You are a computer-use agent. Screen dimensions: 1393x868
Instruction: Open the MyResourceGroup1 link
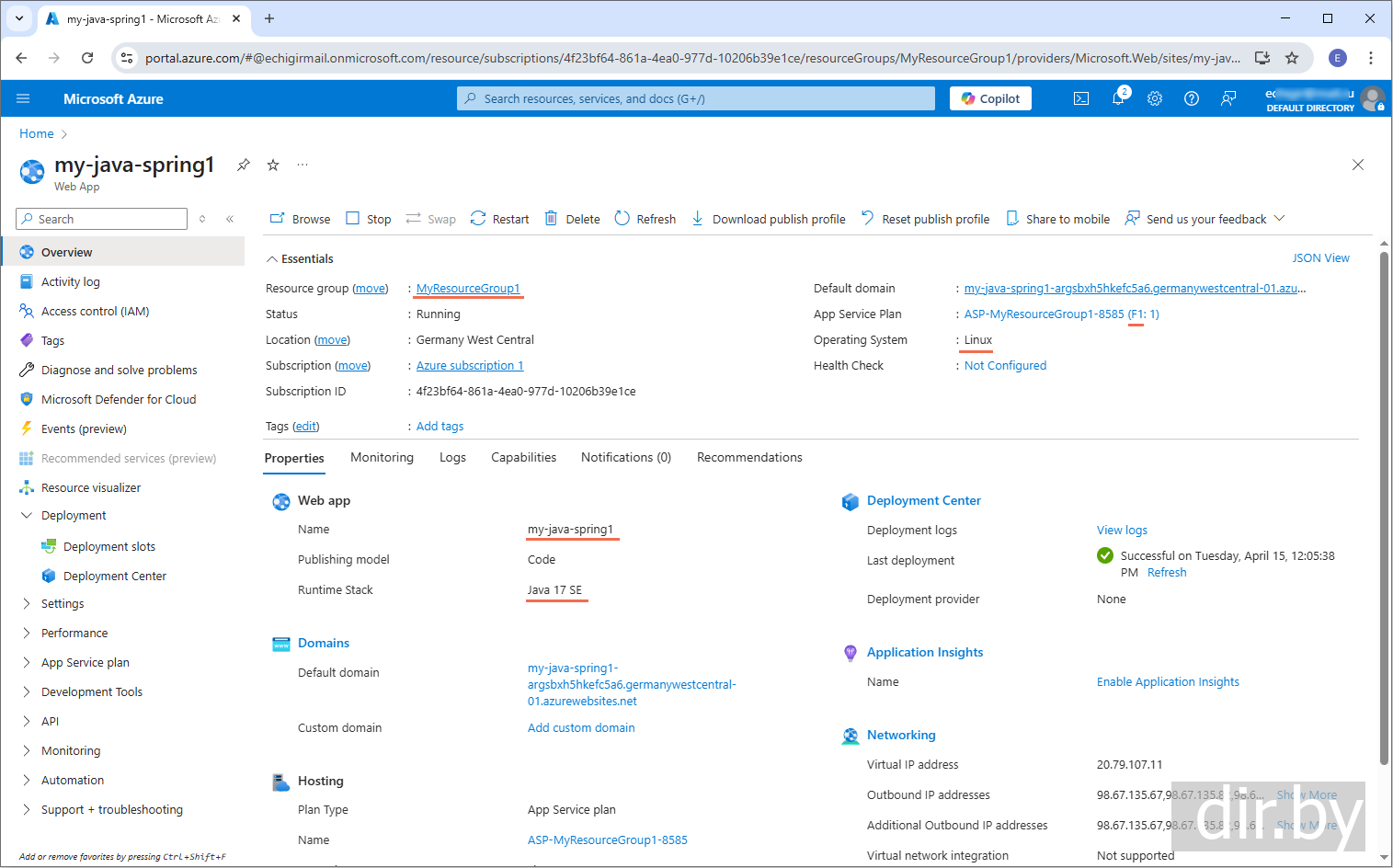tap(468, 289)
